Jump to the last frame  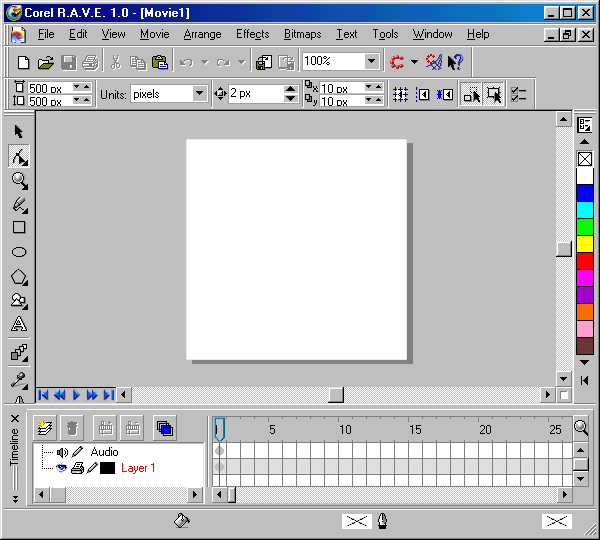[109, 395]
